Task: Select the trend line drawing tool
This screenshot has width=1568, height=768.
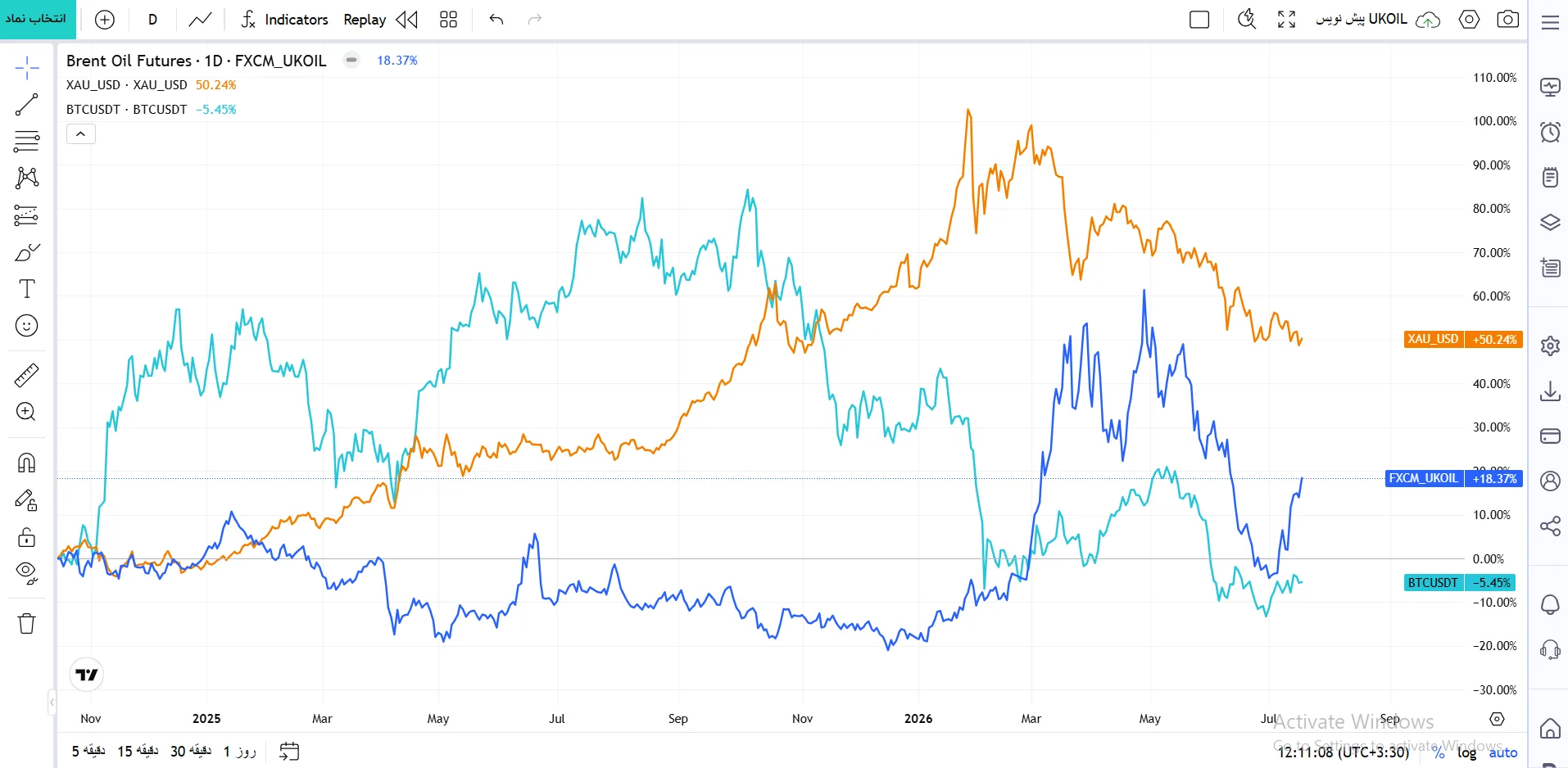Action: tap(26, 105)
